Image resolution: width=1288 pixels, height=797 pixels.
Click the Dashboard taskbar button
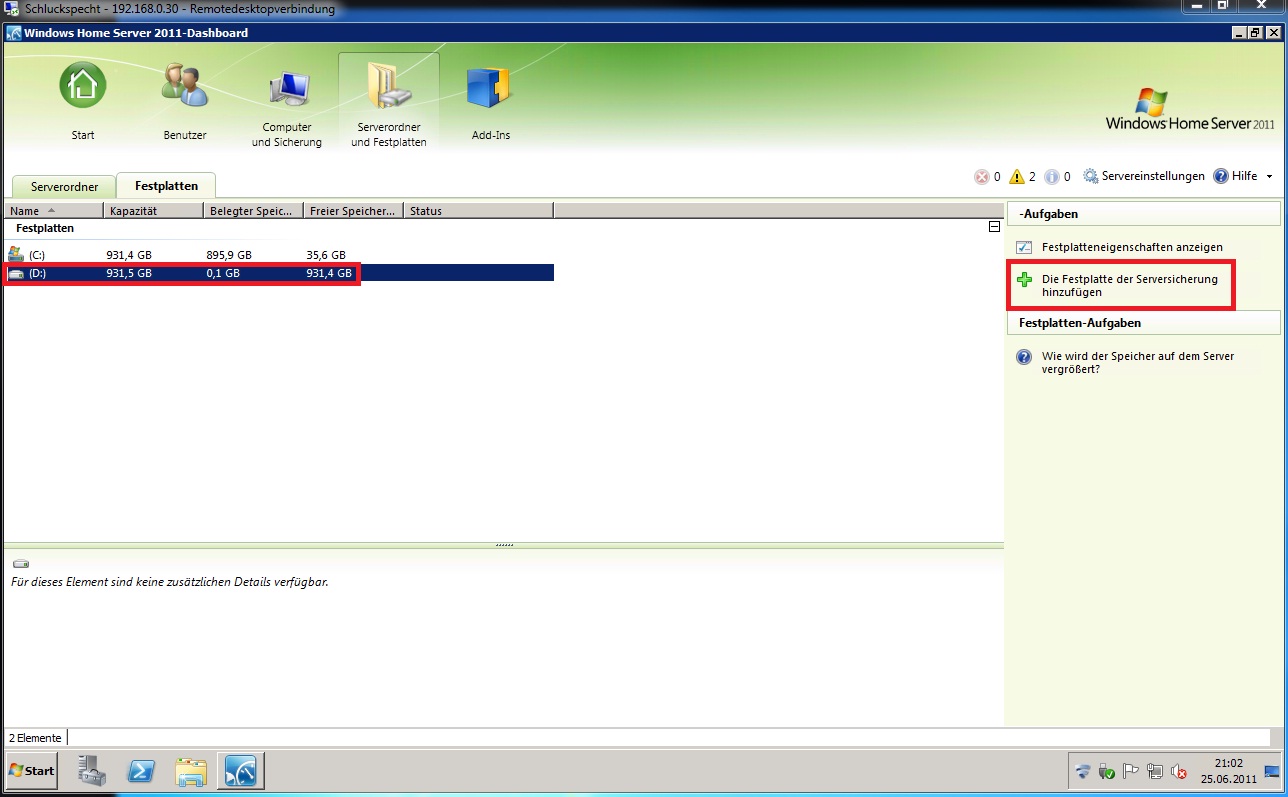tap(241, 771)
